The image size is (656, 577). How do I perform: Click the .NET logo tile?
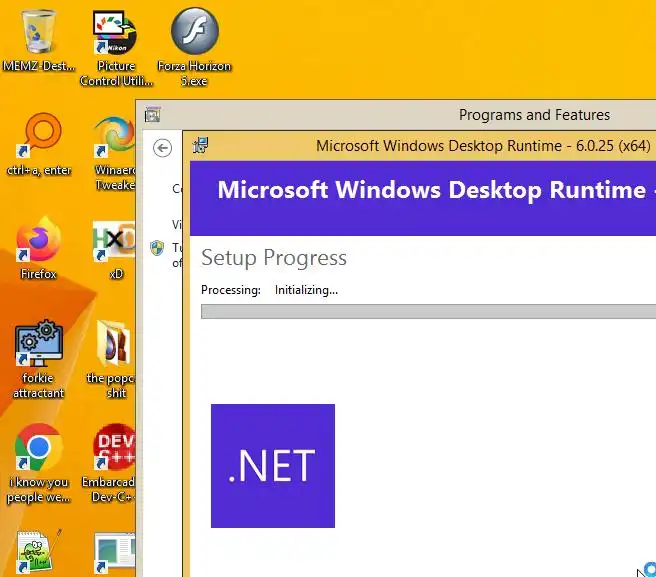273,466
